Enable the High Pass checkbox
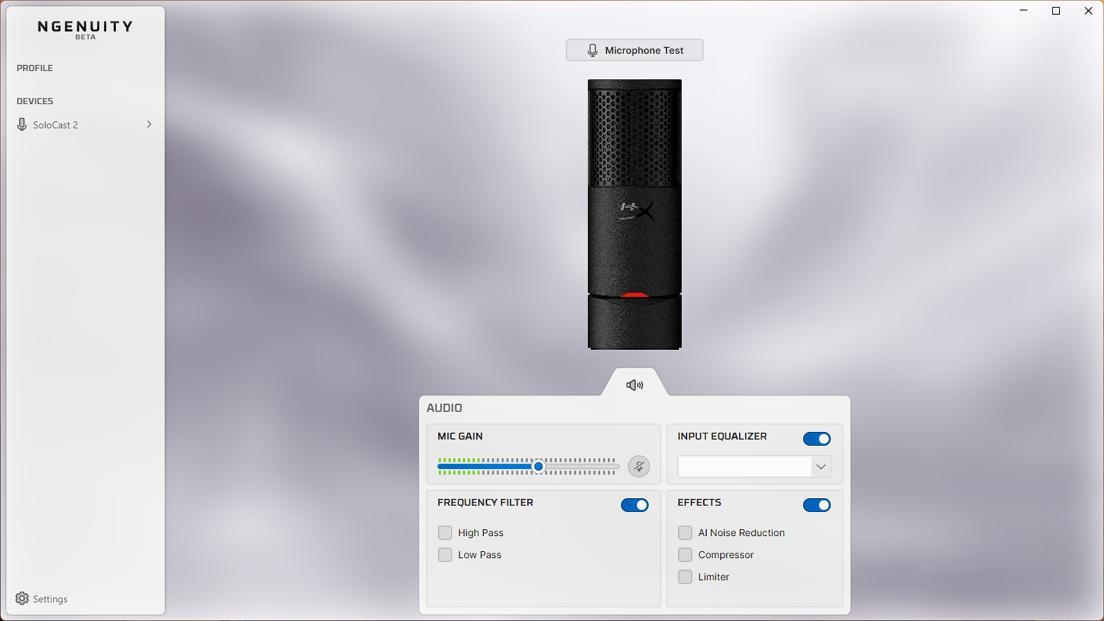This screenshot has width=1104, height=621. (x=445, y=533)
